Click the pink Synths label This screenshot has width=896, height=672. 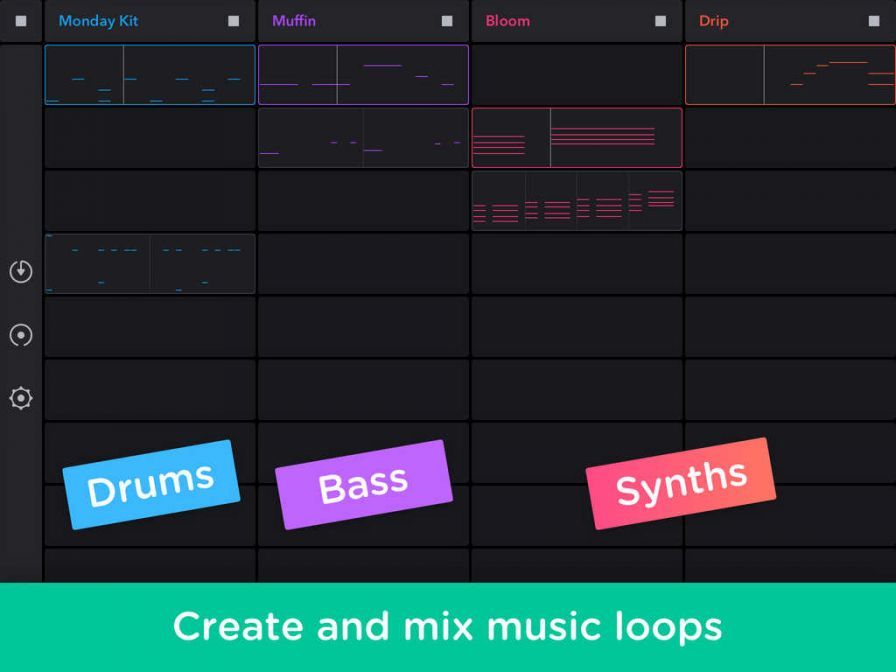click(680, 483)
